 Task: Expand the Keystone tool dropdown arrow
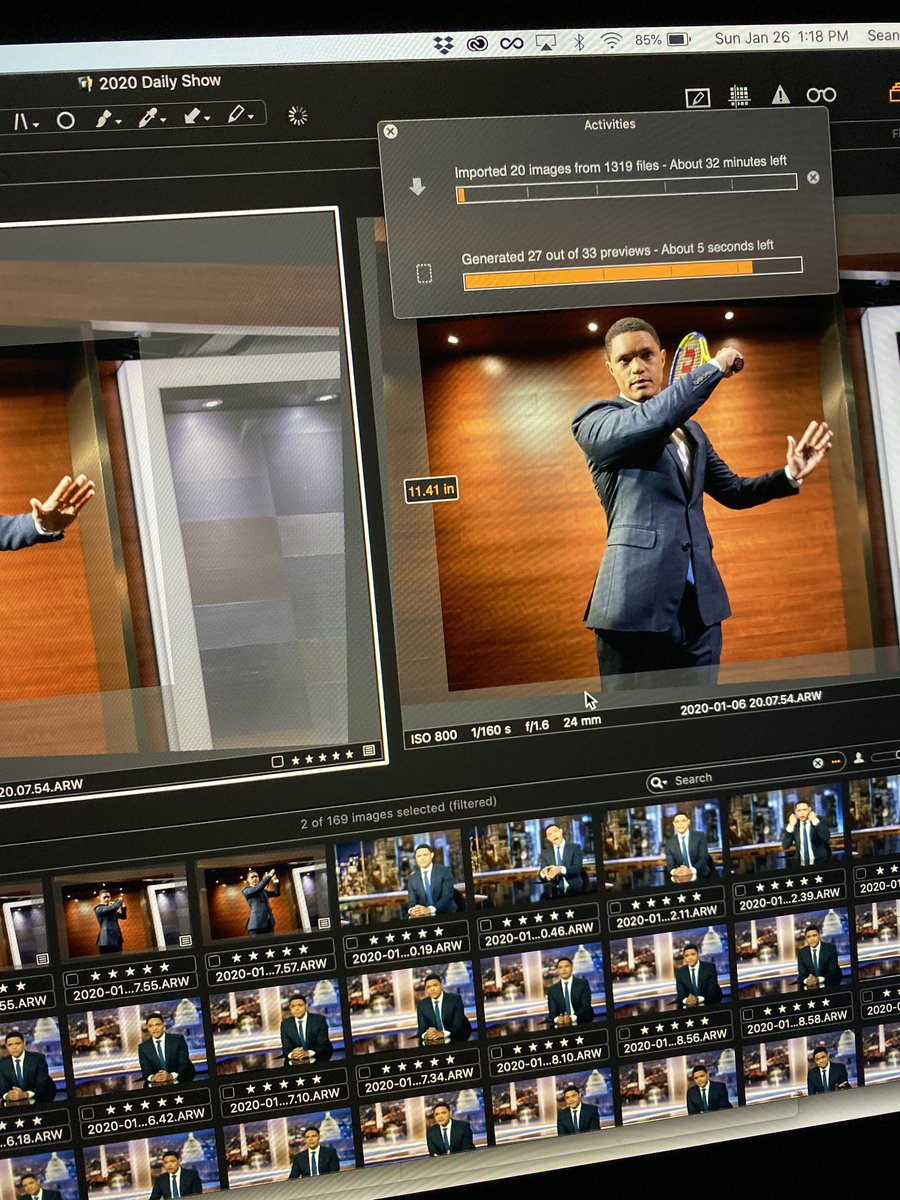(36, 124)
